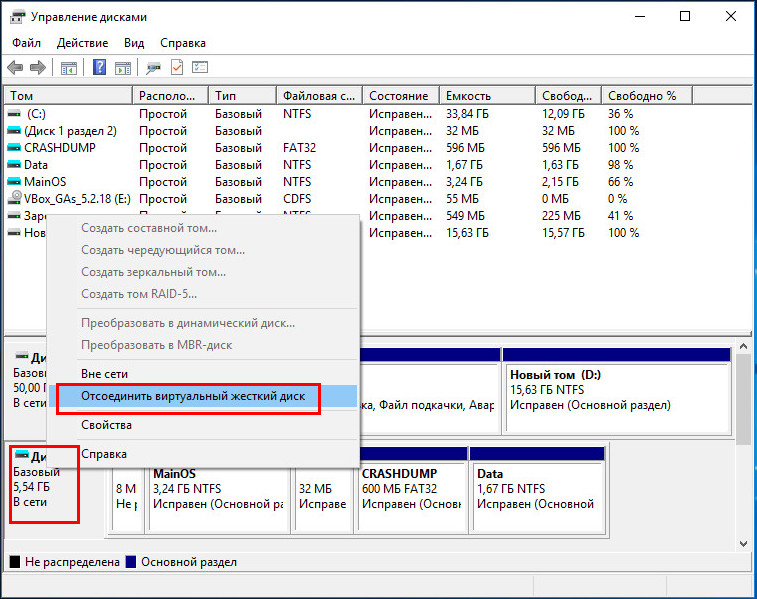The image size is (757, 599).
Task: Select the Новый том (D:) partition block
Action: (x=617, y=390)
